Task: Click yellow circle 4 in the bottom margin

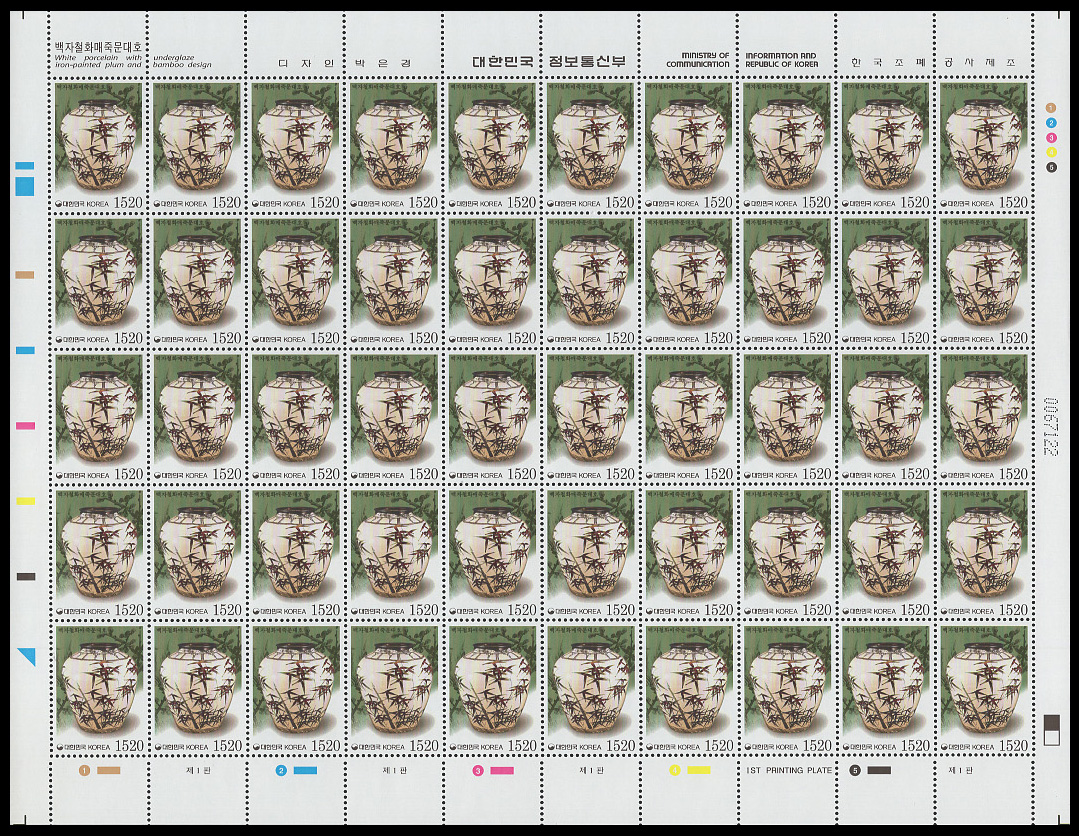Action: pyautogui.click(x=674, y=771)
